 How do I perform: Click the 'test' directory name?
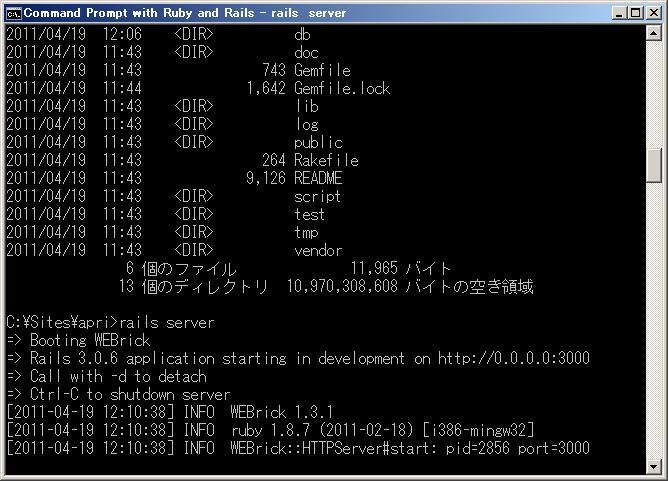pyautogui.click(x=310, y=214)
